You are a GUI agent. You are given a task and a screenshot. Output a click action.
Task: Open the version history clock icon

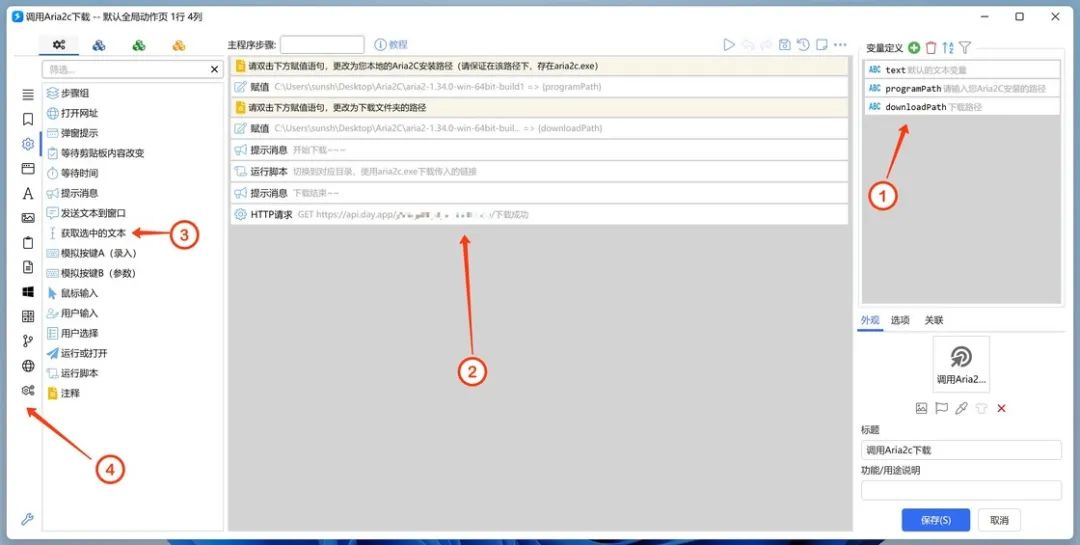tap(803, 45)
